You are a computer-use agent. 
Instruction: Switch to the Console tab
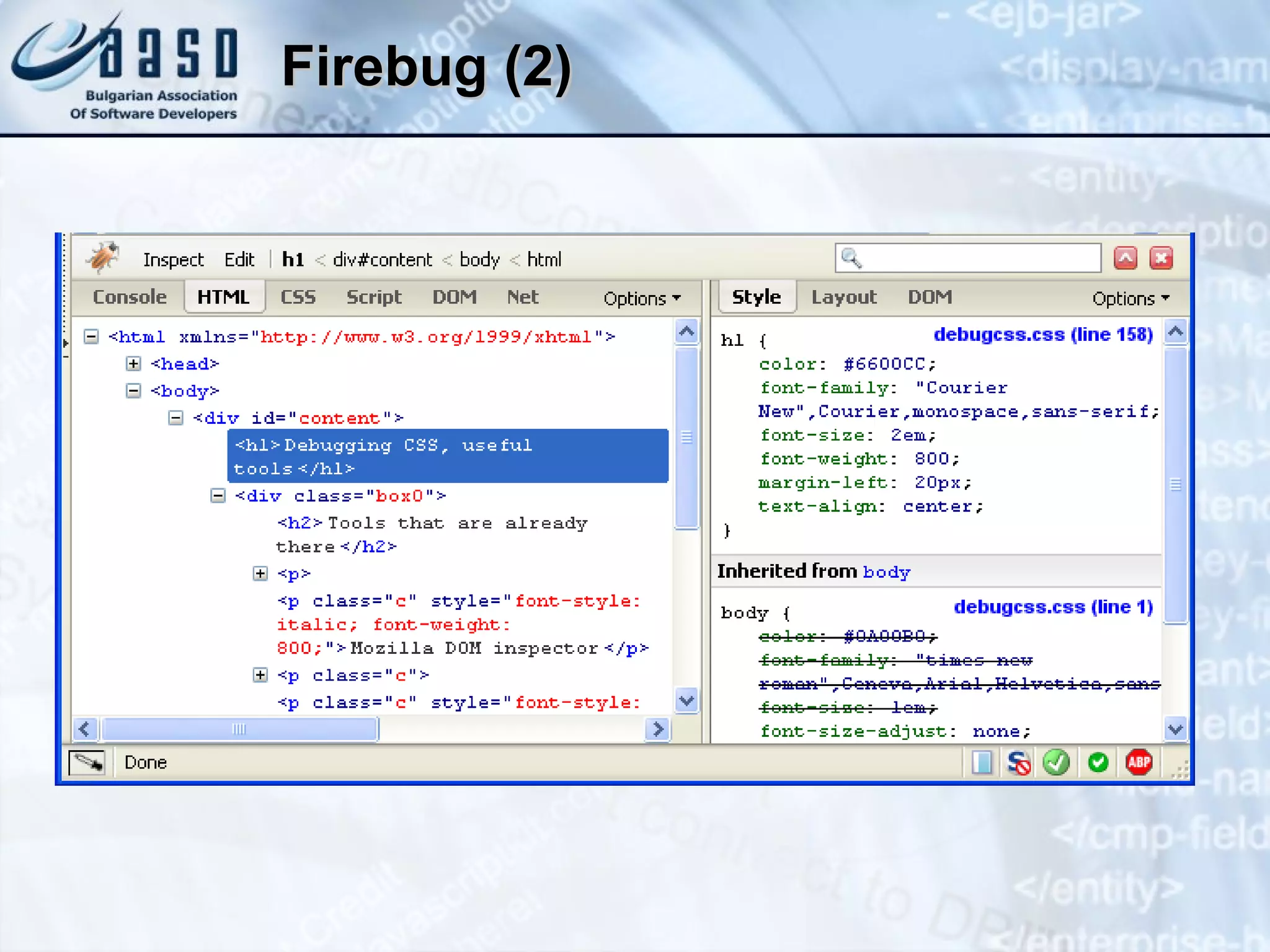pyautogui.click(x=130, y=297)
